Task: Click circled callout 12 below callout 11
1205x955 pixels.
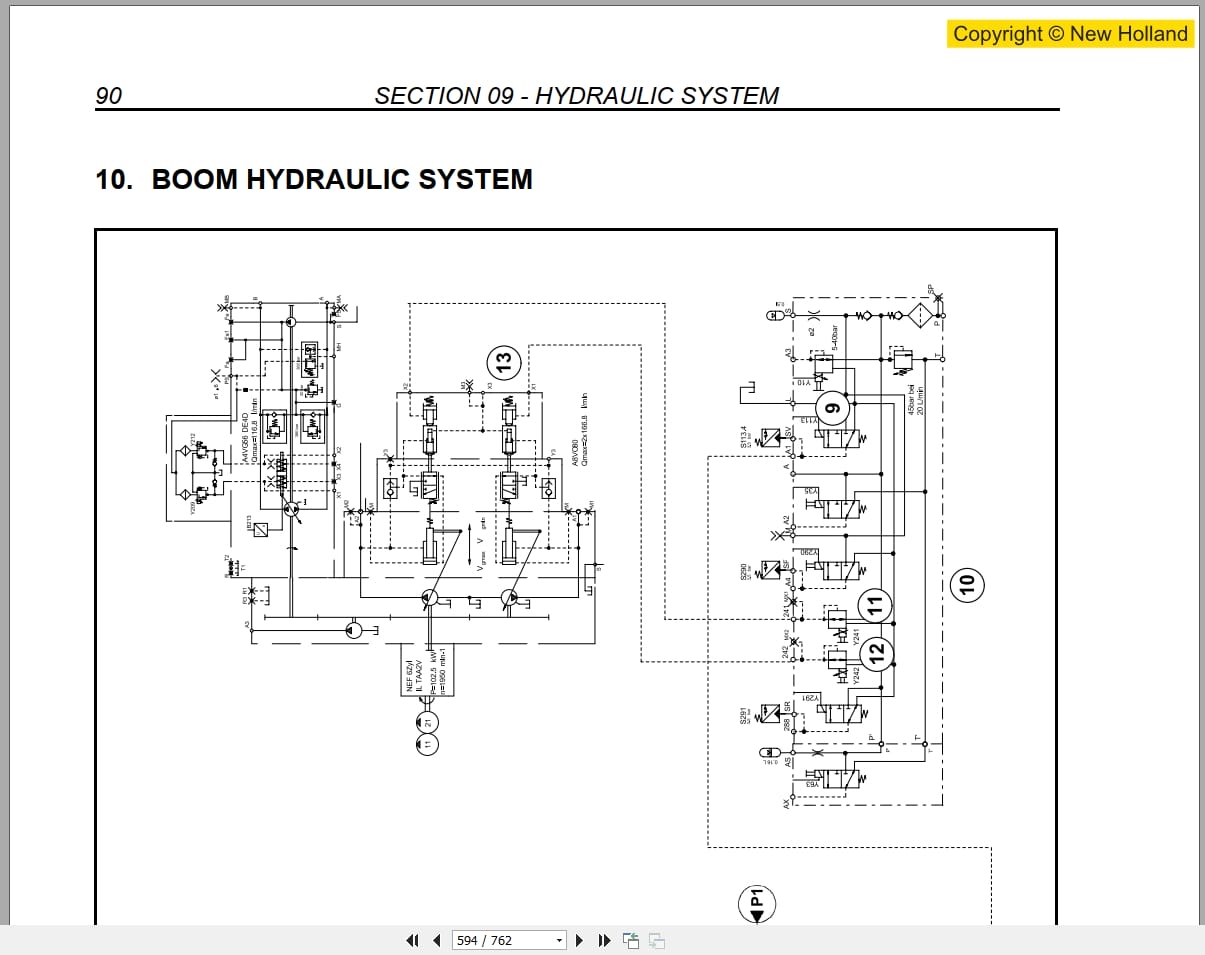Action: pos(877,657)
